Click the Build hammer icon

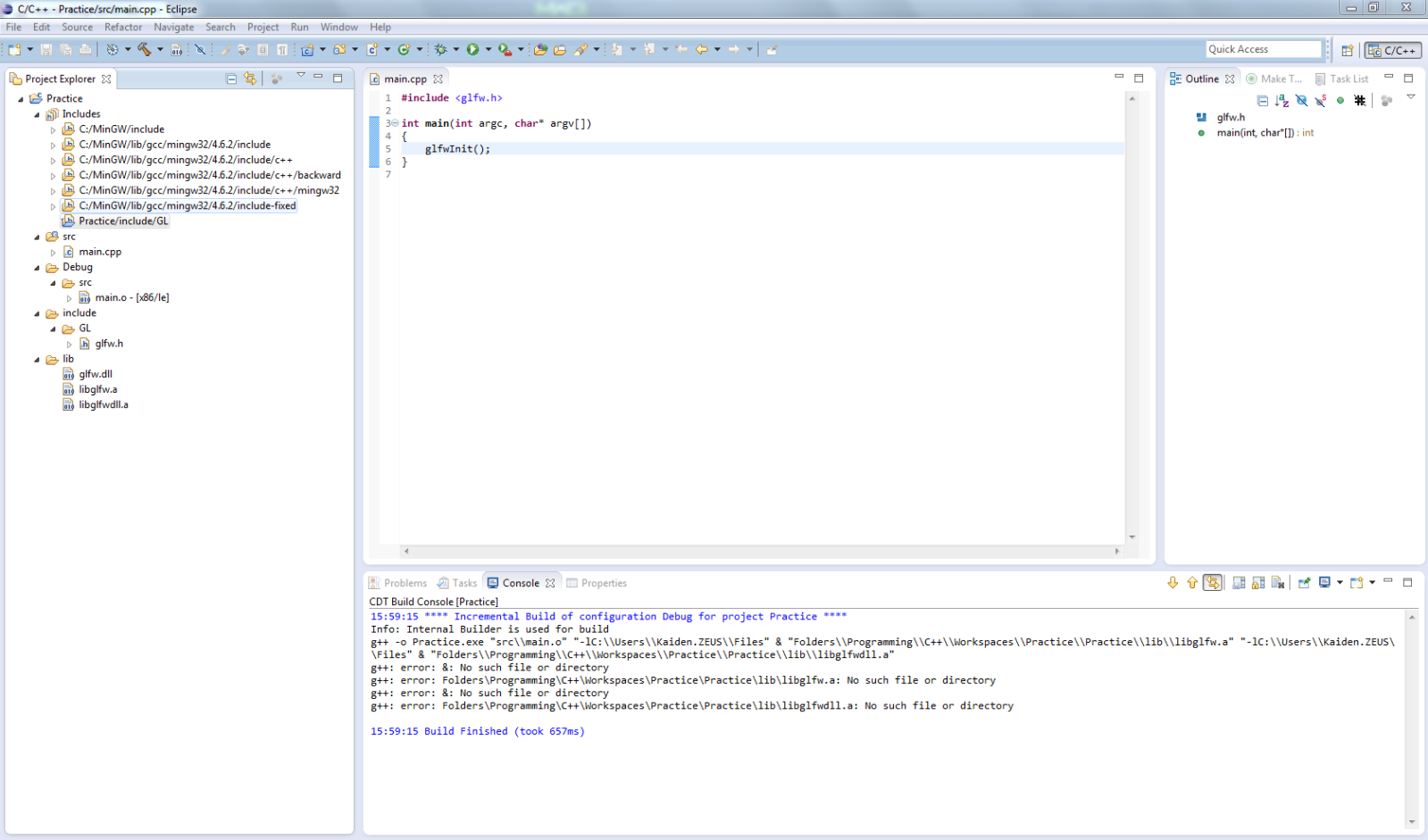click(144, 50)
